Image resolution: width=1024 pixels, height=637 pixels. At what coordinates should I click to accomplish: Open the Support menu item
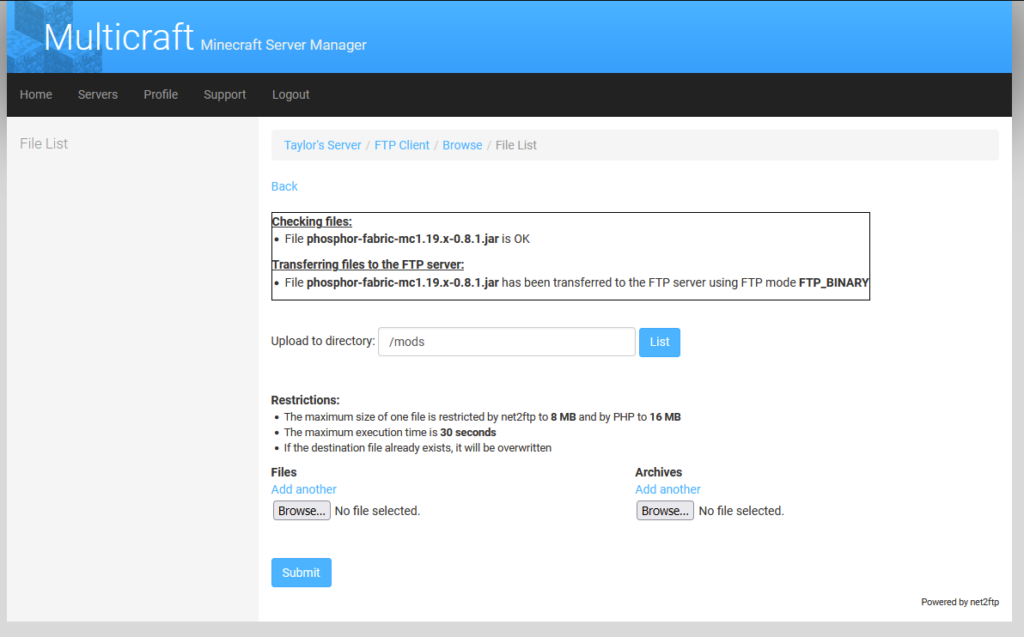tap(224, 94)
